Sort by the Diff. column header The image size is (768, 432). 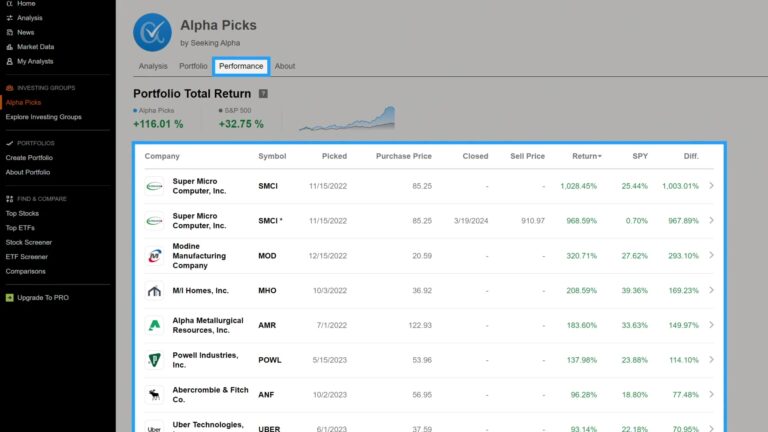691,156
